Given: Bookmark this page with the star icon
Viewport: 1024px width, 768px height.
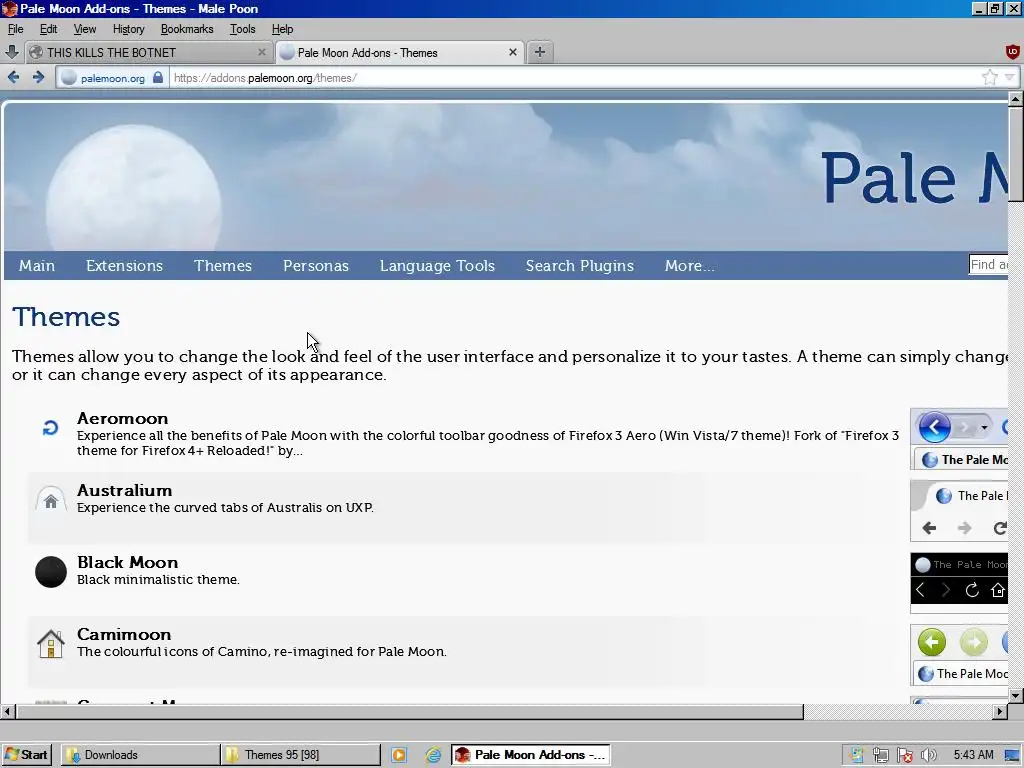Looking at the screenshot, I should (x=989, y=78).
